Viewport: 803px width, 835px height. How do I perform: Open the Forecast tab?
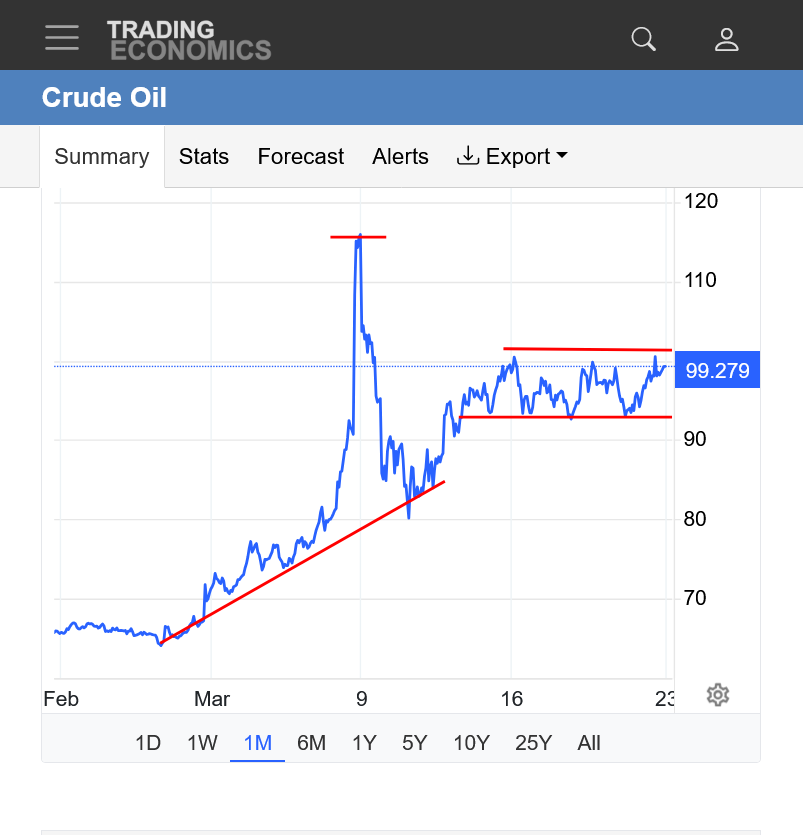pyautogui.click(x=300, y=157)
